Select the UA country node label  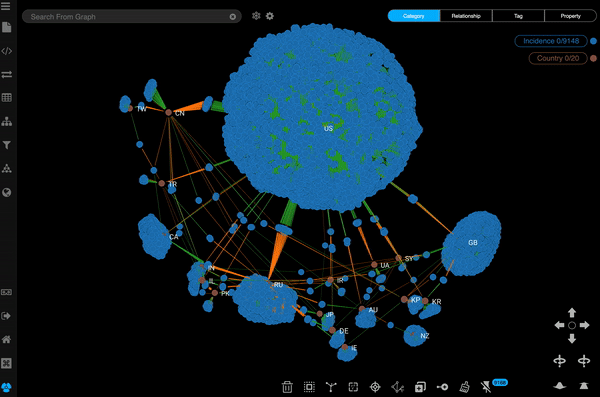pos(385,265)
